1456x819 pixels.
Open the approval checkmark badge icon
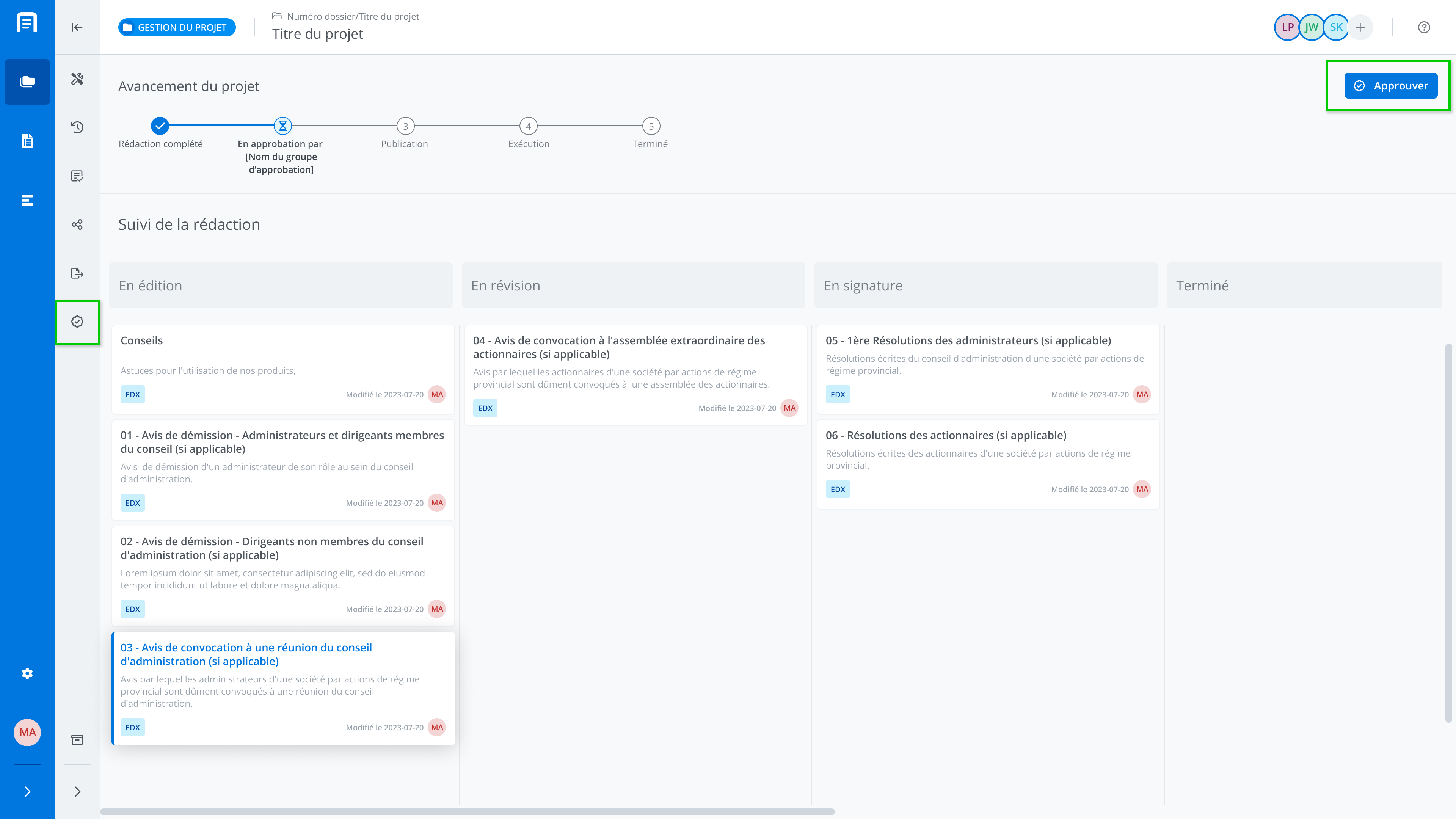pyautogui.click(x=77, y=322)
